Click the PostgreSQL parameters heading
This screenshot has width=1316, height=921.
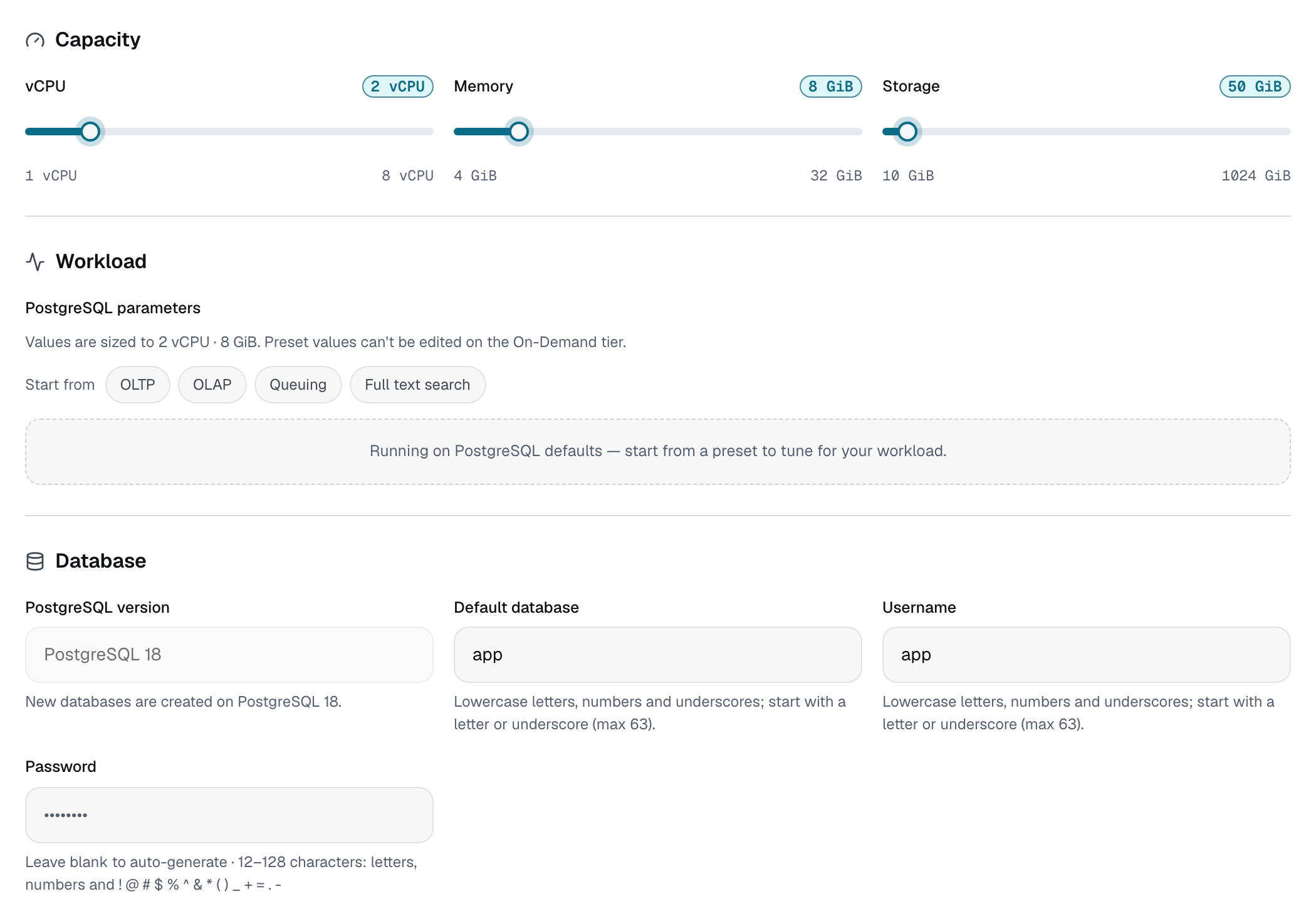113,308
